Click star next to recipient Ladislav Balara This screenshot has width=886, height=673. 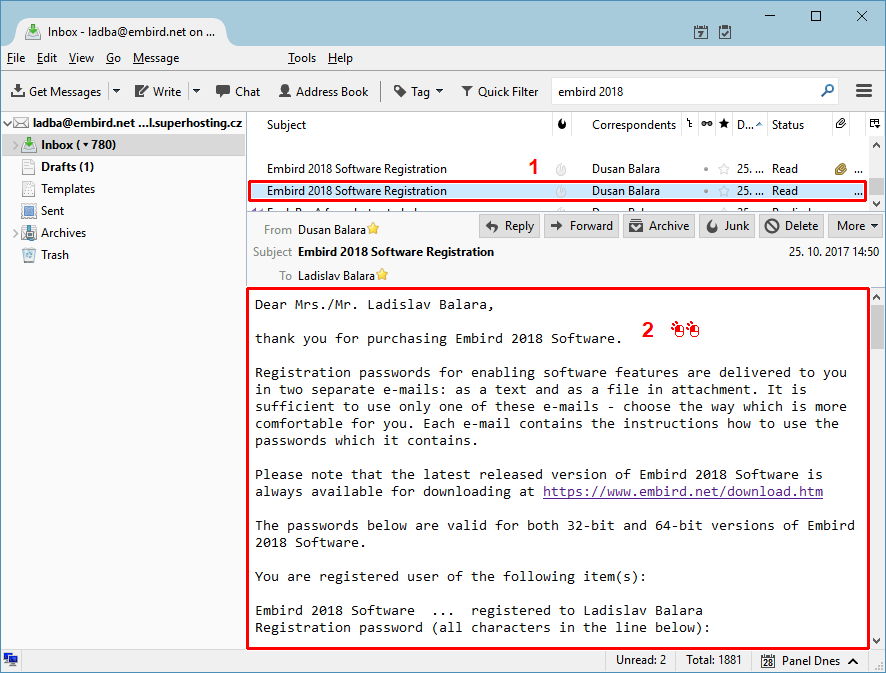pos(383,275)
